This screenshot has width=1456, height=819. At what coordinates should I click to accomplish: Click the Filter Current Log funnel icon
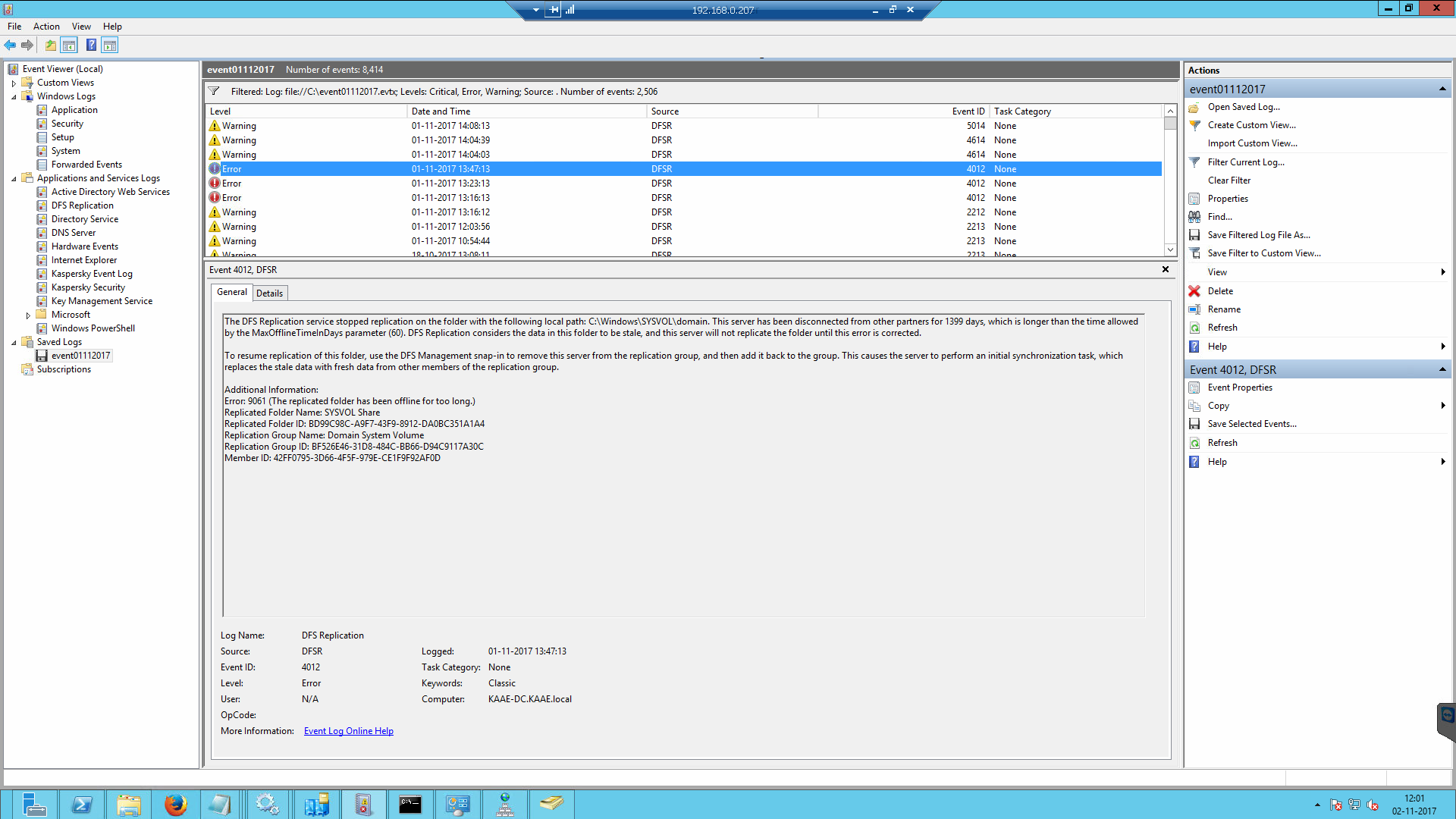coord(1194,162)
